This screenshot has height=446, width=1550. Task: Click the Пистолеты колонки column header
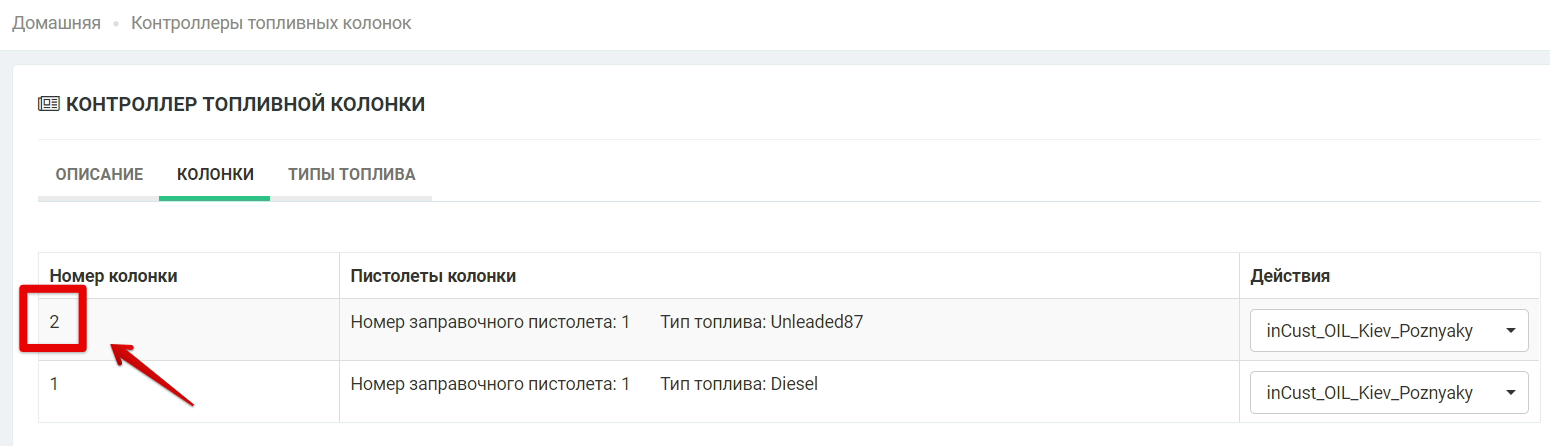[433, 276]
